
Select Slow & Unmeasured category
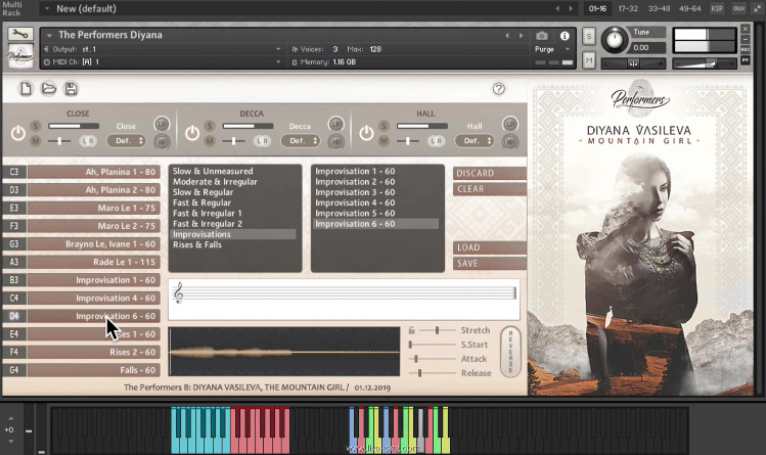[x=213, y=171]
